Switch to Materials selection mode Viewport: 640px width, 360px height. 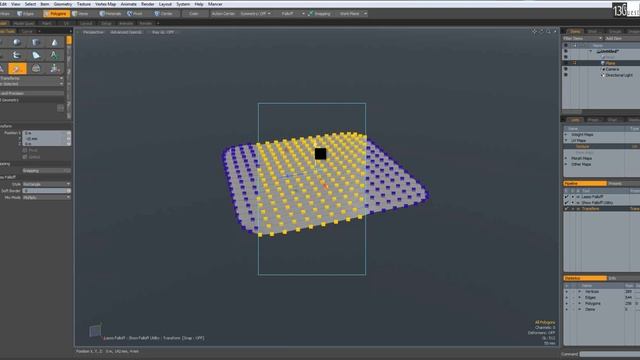pyautogui.click(x=110, y=13)
